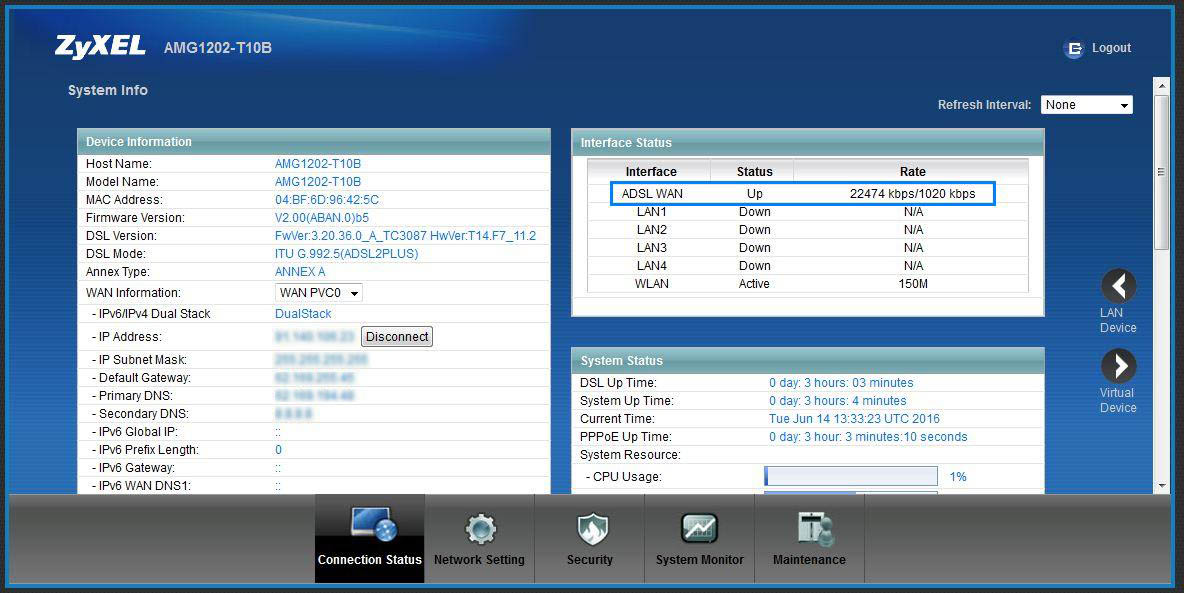Click the ANNEX A value
The width and height of the screenshot is (1184, 593).
pos(300,272)
